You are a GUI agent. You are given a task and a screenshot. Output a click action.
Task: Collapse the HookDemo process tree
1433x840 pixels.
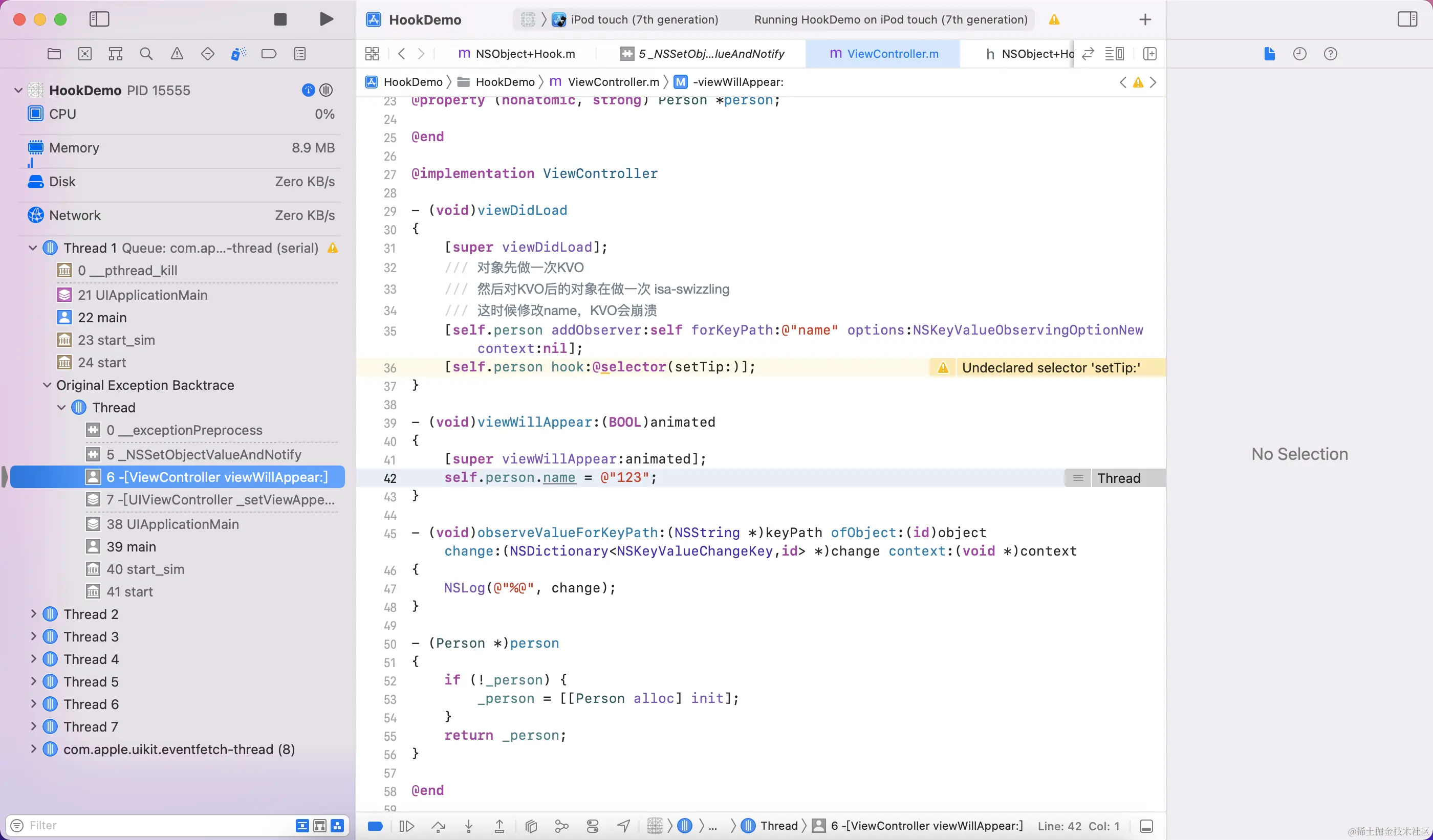[18, 91]
